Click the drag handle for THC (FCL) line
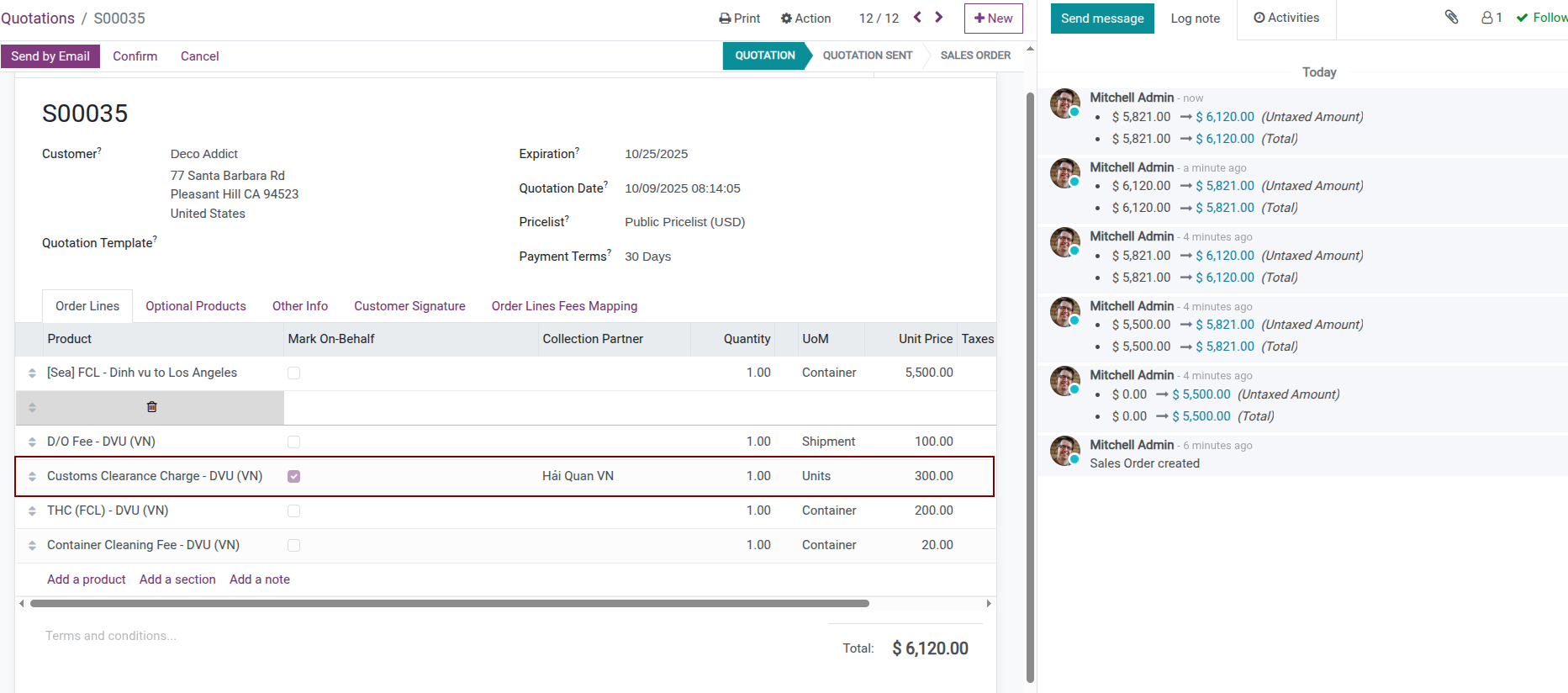Viewport: 1568px width, 693px height. 32,511
